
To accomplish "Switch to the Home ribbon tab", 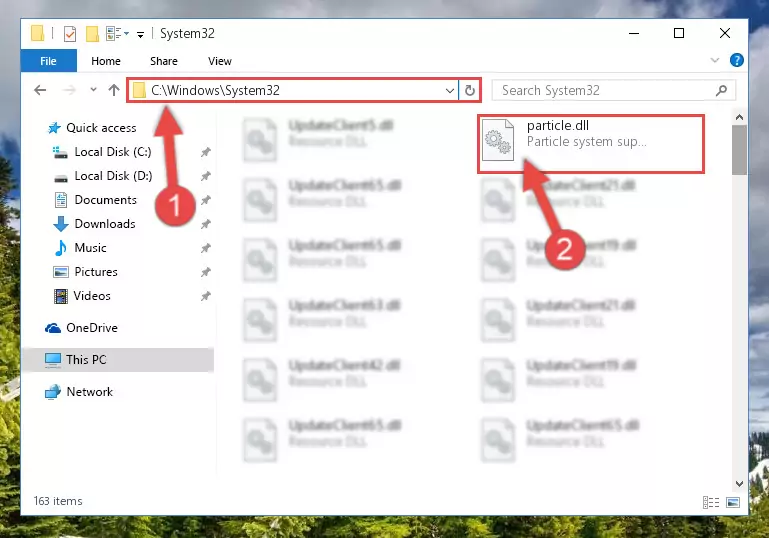I will (106, 61).
